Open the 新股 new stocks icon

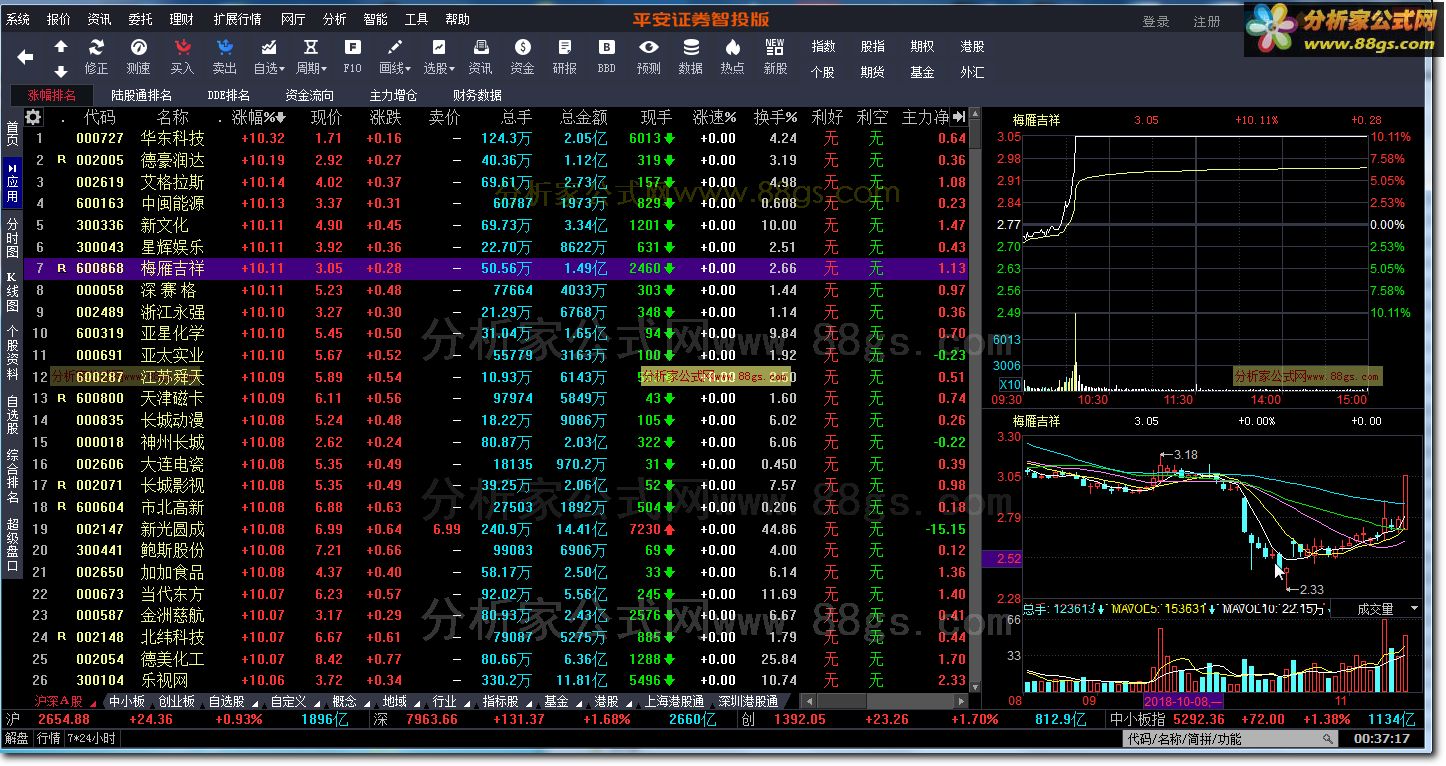click(x=775, y=56)
